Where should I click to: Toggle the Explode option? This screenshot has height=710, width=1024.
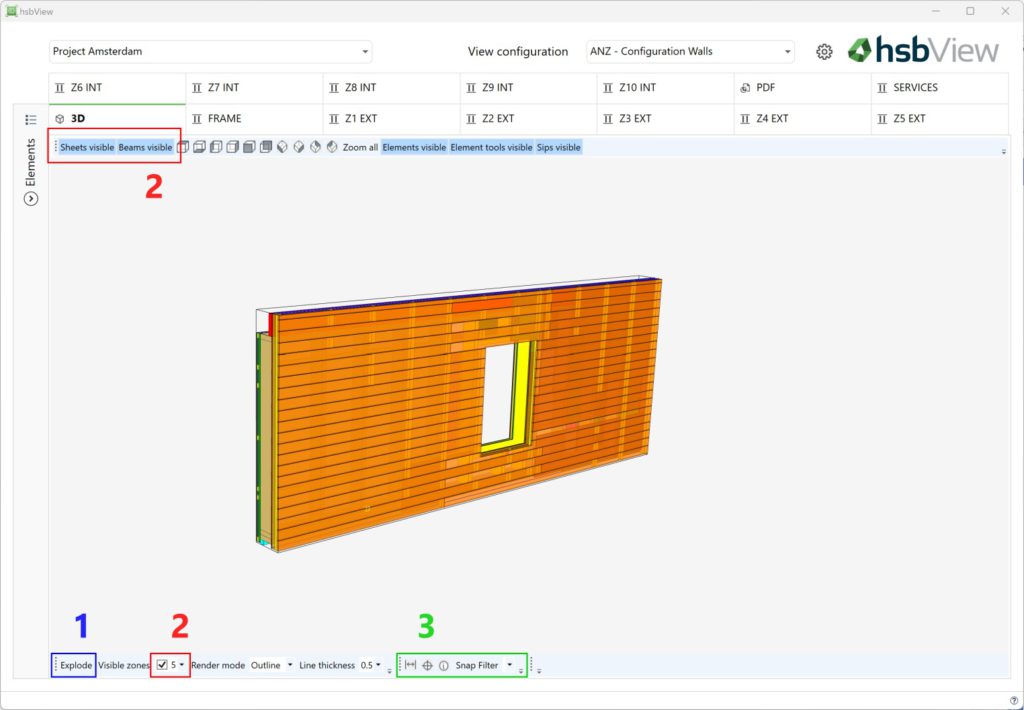pyautogui.click(x=76, y=665)
